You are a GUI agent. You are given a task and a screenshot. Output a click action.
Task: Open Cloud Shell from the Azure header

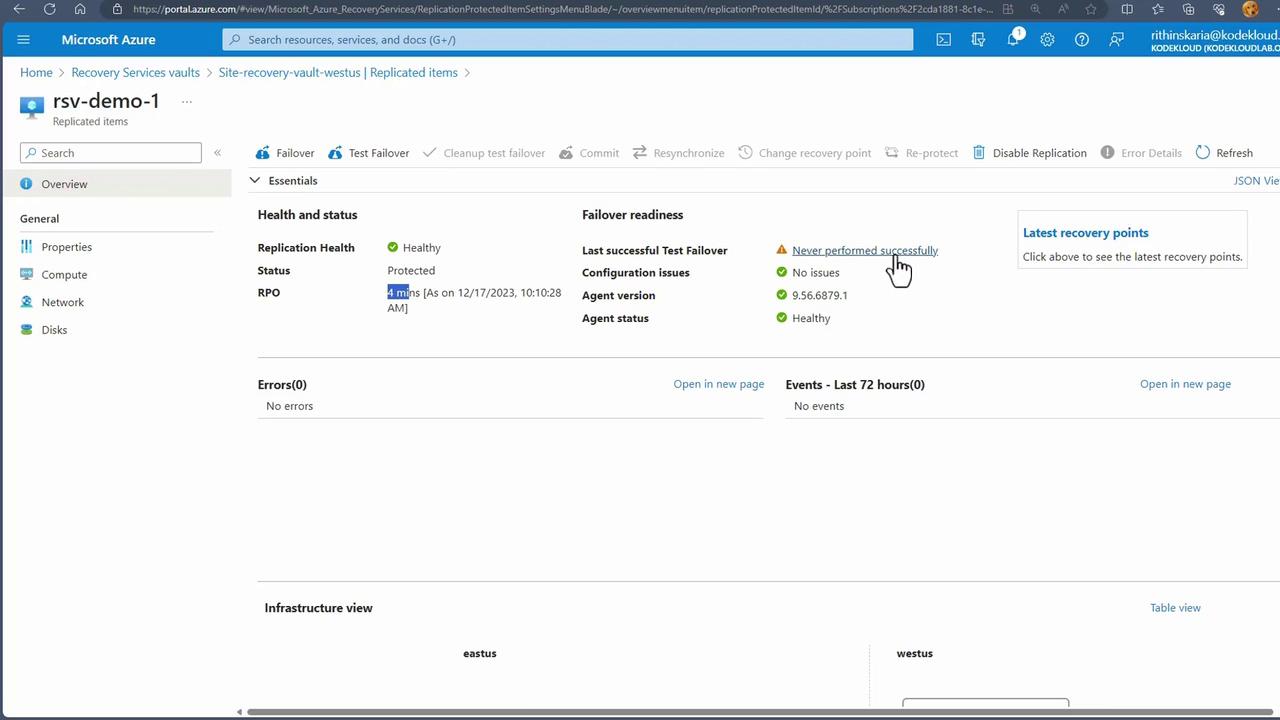pos(943,40)
